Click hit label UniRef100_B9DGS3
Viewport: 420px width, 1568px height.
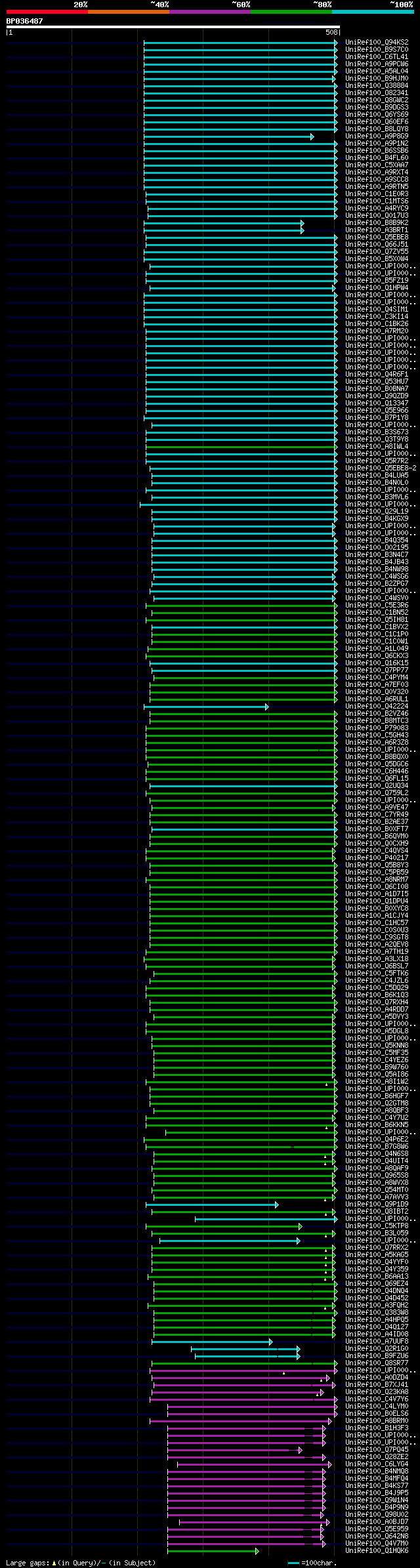pyautogui.click(x=377, y=108)
